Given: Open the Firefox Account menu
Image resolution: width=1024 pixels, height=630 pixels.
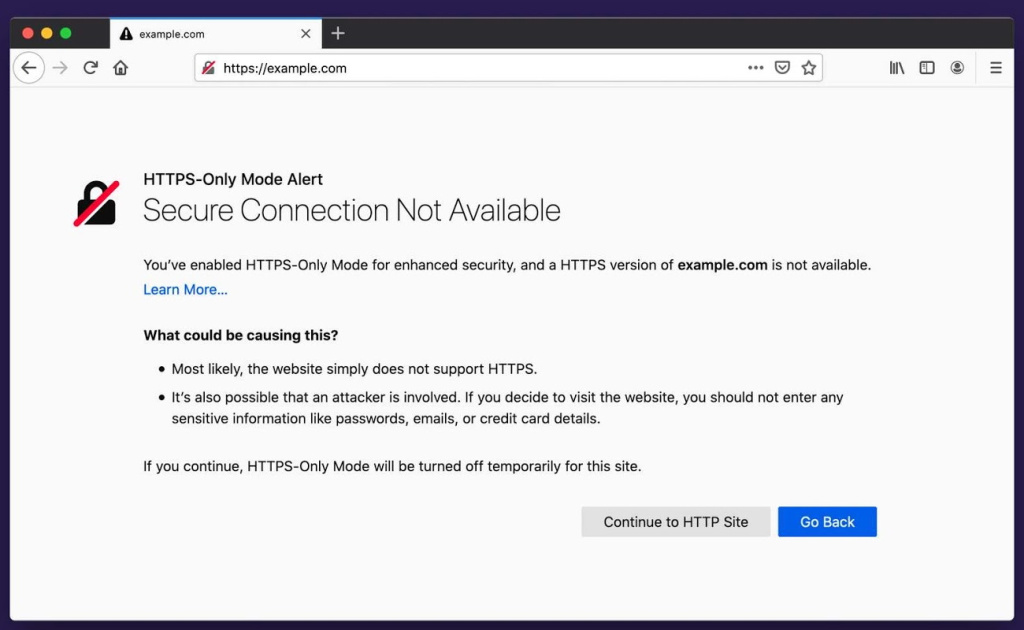Looking at the screenshot, I should [x=957, y=67].
